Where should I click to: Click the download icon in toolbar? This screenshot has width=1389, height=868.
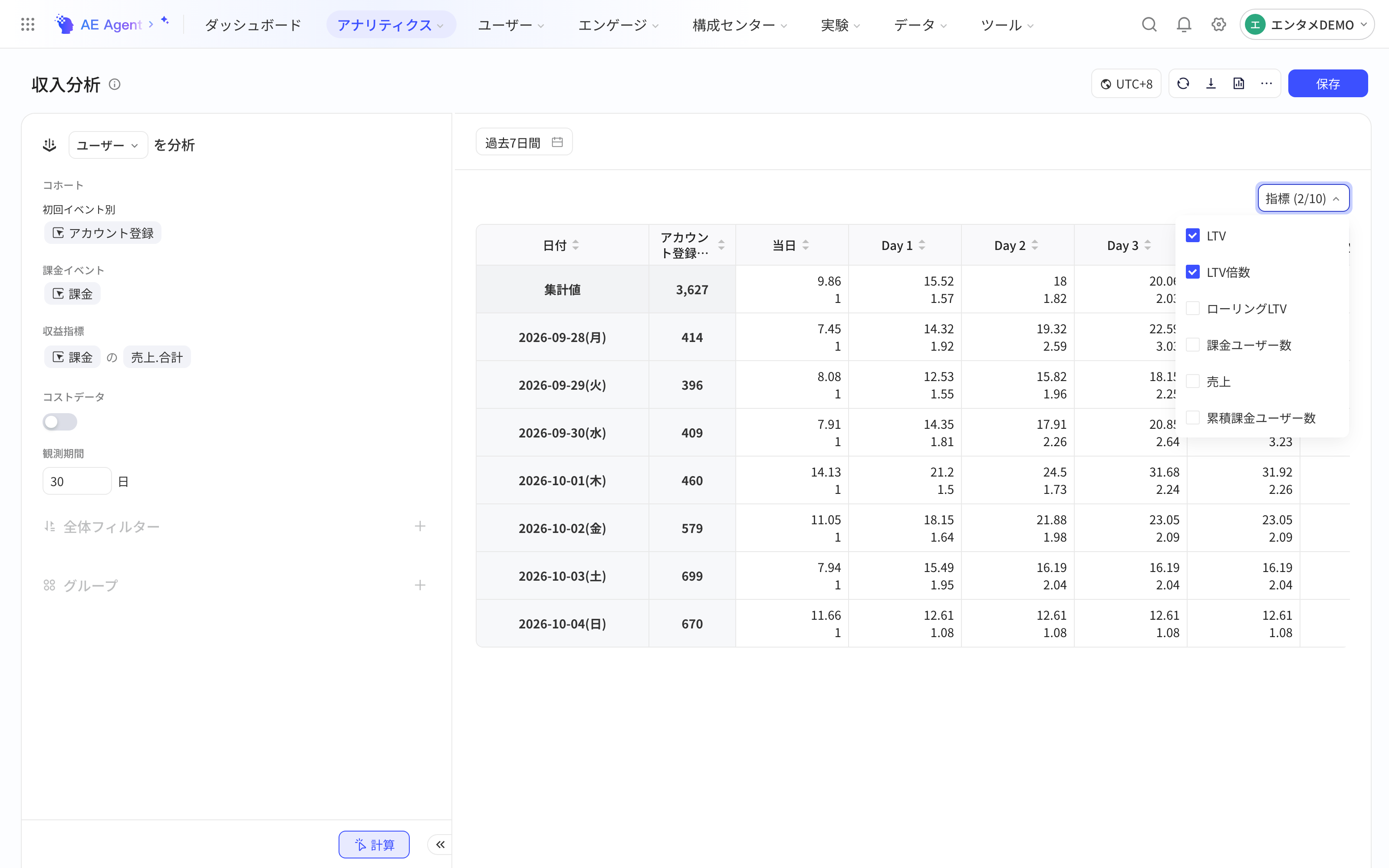pyautogui.click(x=1211, y=84)
